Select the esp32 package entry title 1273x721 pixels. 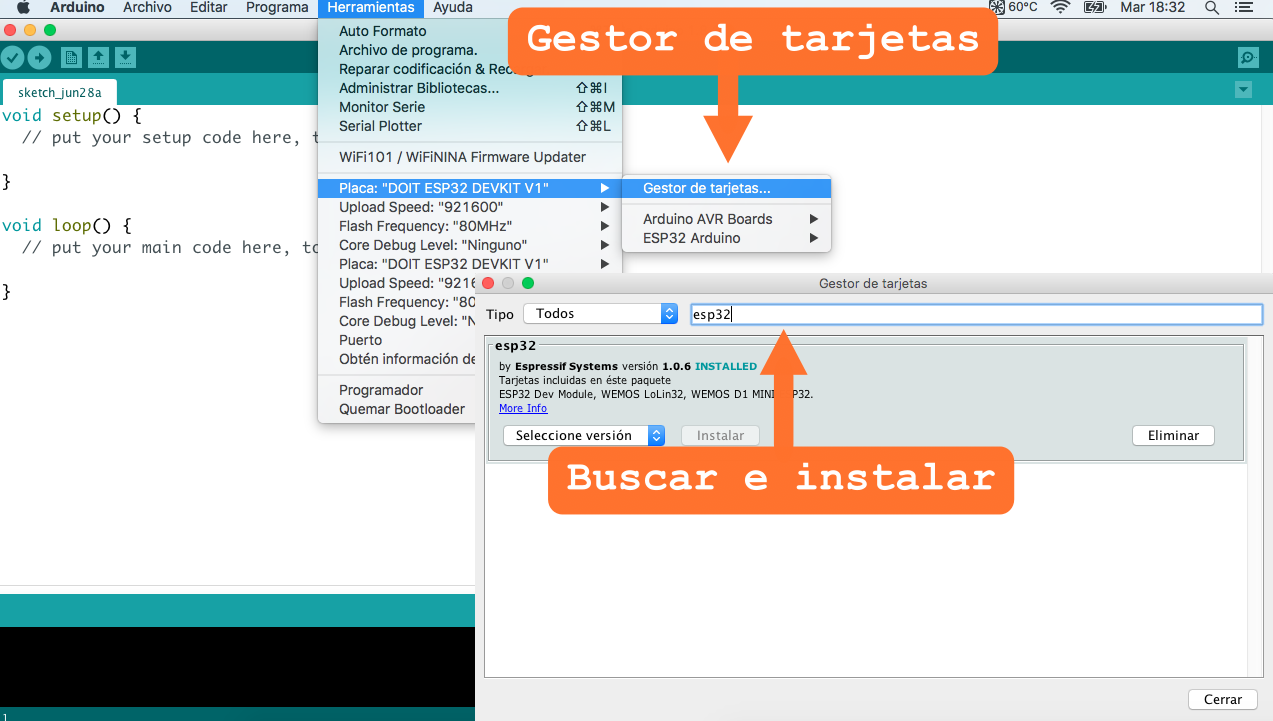coord(516,346)
